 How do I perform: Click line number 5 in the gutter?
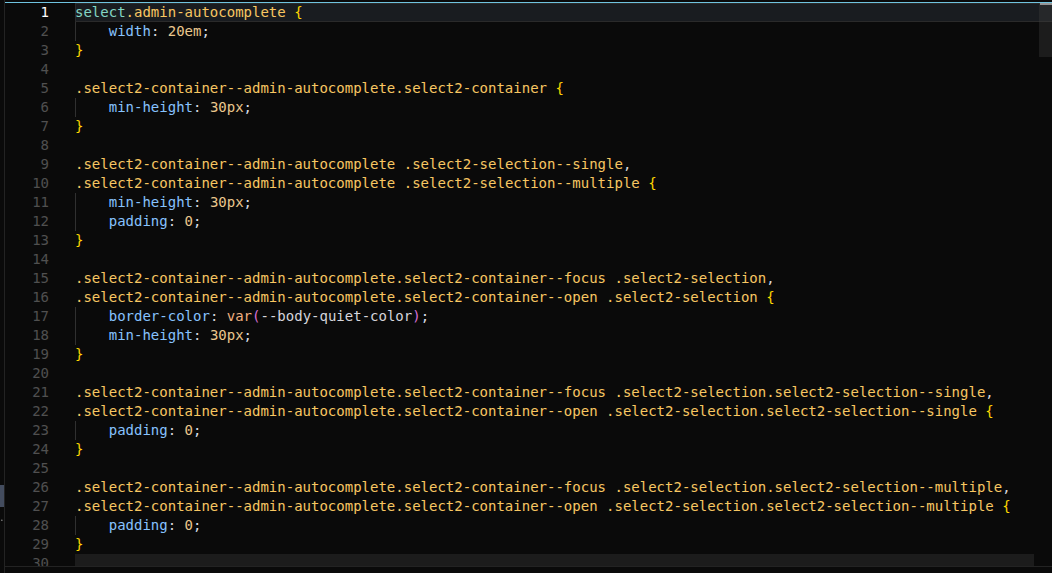(44, 88)
